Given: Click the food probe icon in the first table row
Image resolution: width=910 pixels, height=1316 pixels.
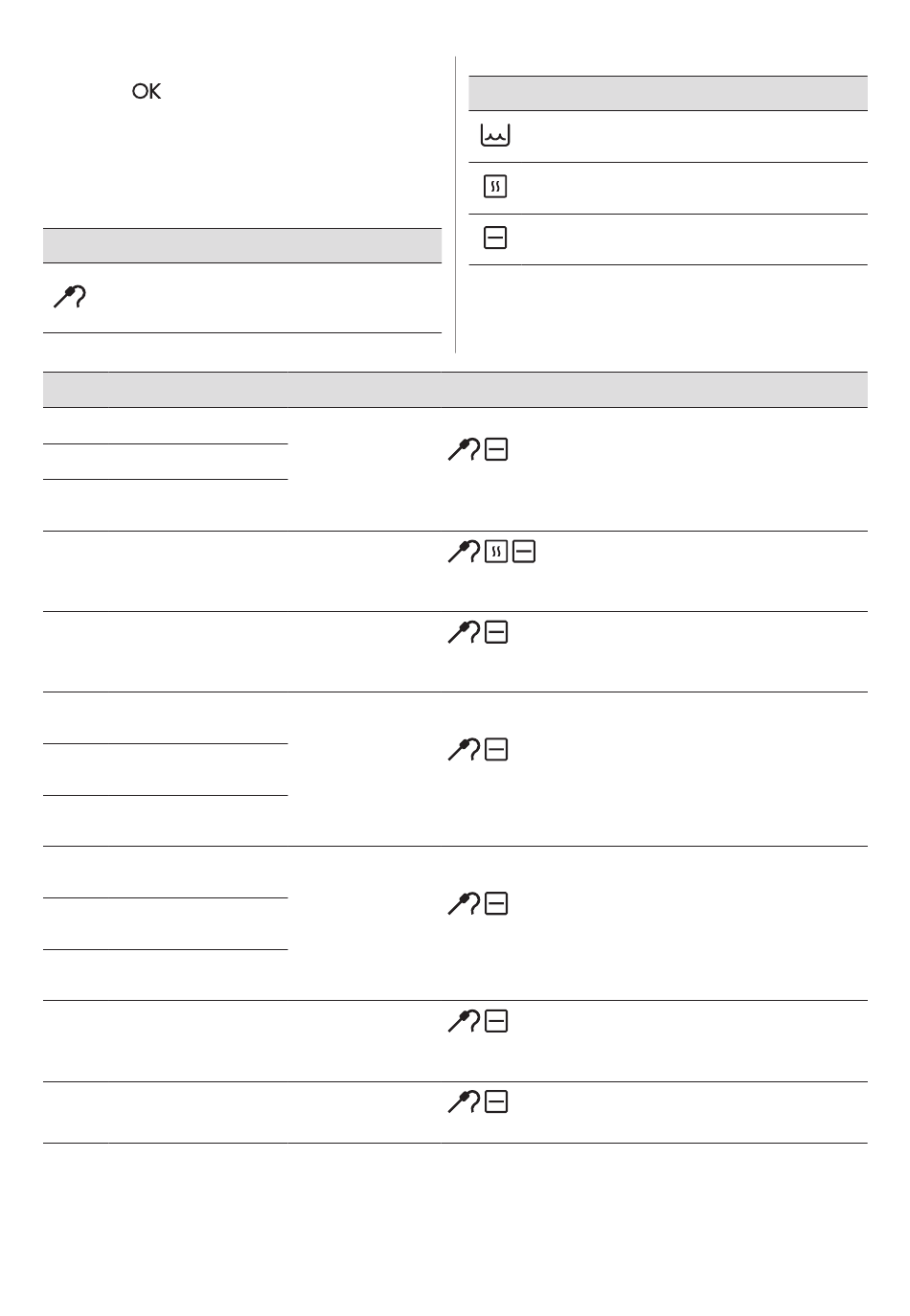Looking at the screenshot, I should [x=465, y=449].
